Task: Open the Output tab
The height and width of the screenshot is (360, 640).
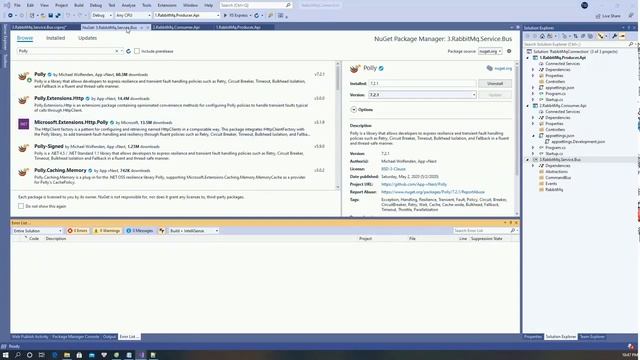Action: pyautogui.click(x=109, y=337)
